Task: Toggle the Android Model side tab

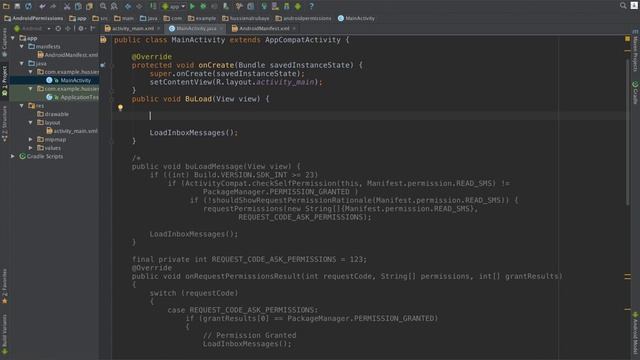Action: (636, 333)
